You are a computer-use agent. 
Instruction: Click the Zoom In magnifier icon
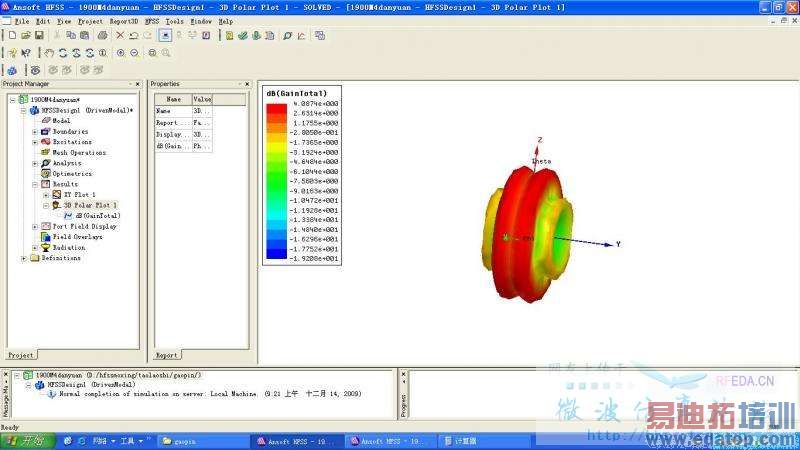pyautogui.click(x=120, y=53)
